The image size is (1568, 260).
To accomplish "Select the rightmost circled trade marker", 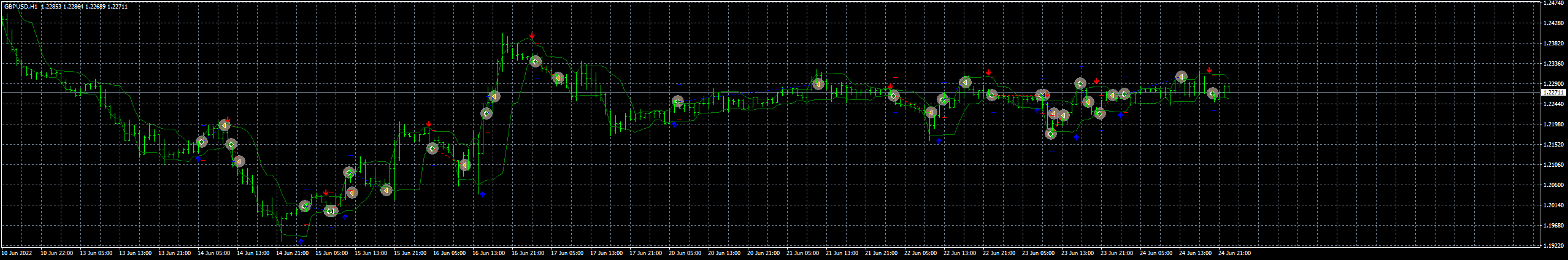I will tap(1213, 93).
